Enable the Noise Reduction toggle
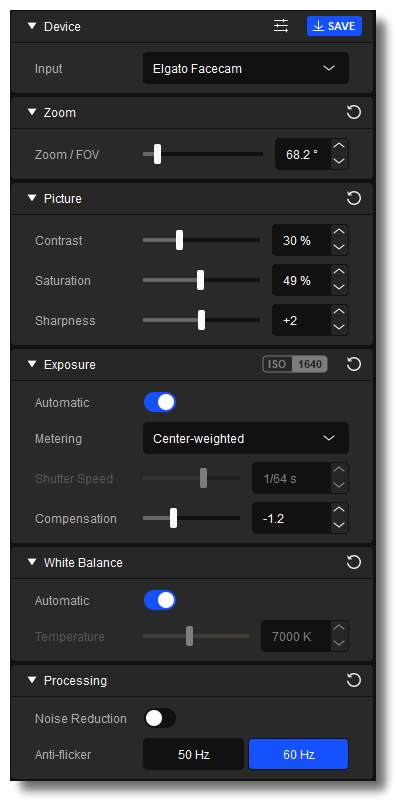396x801 pixels. pyautogui.click(x=160, y=719)
